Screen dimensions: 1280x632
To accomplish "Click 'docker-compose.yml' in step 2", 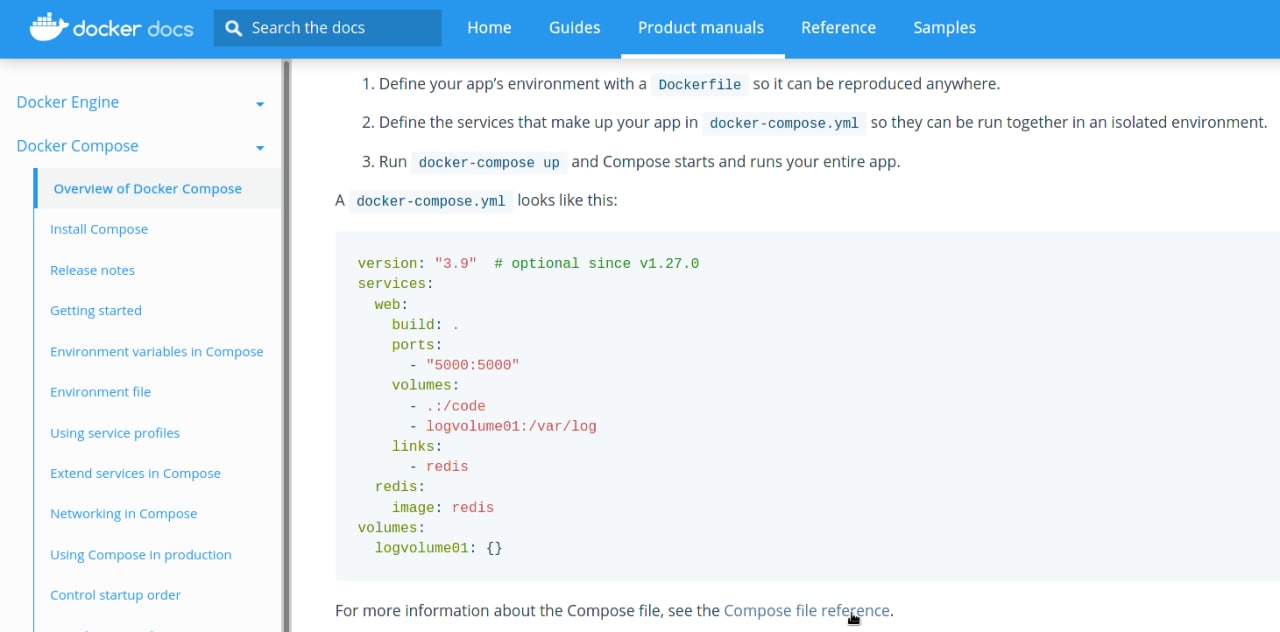I will (784, 124).
